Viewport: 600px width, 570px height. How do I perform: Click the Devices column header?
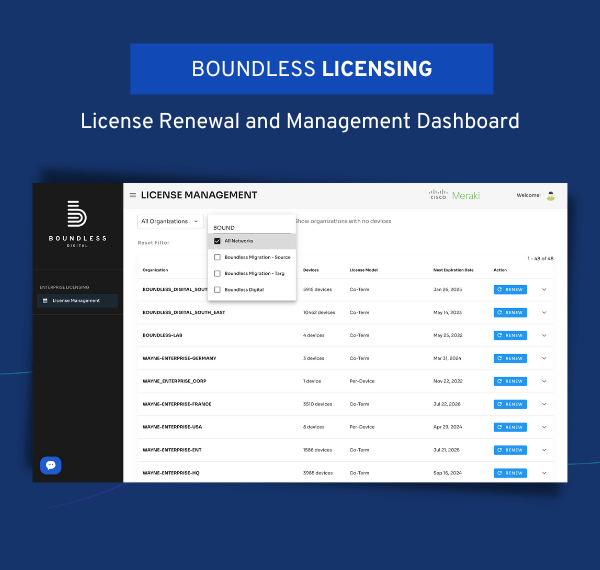(x=311, y=270)
